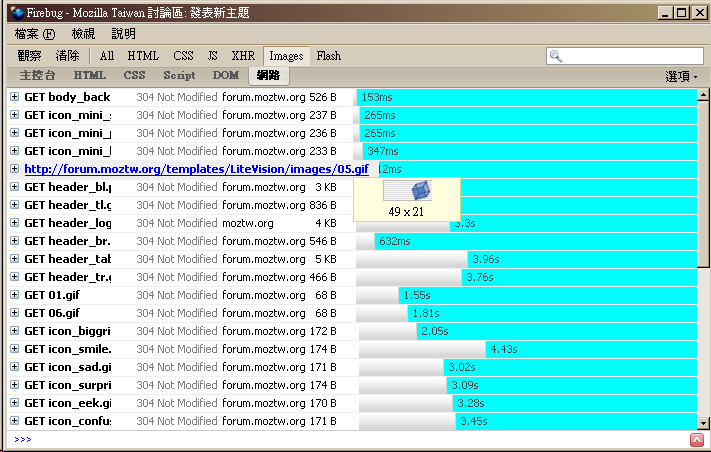Filter requests by CSS type
This screenshot has height=452, width=711.
pos(183,56)
